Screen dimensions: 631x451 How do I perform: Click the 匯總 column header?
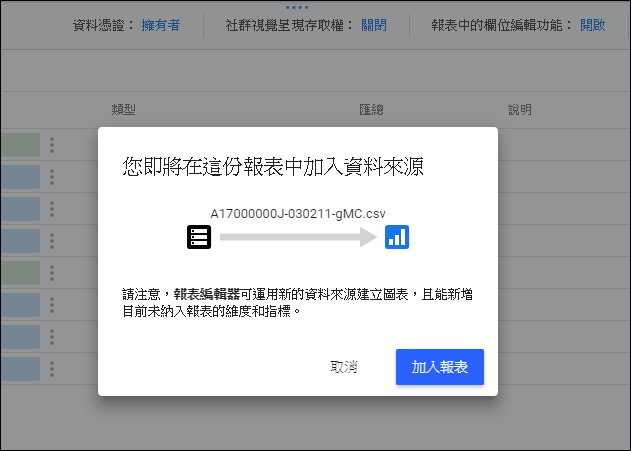pos(371,109)
